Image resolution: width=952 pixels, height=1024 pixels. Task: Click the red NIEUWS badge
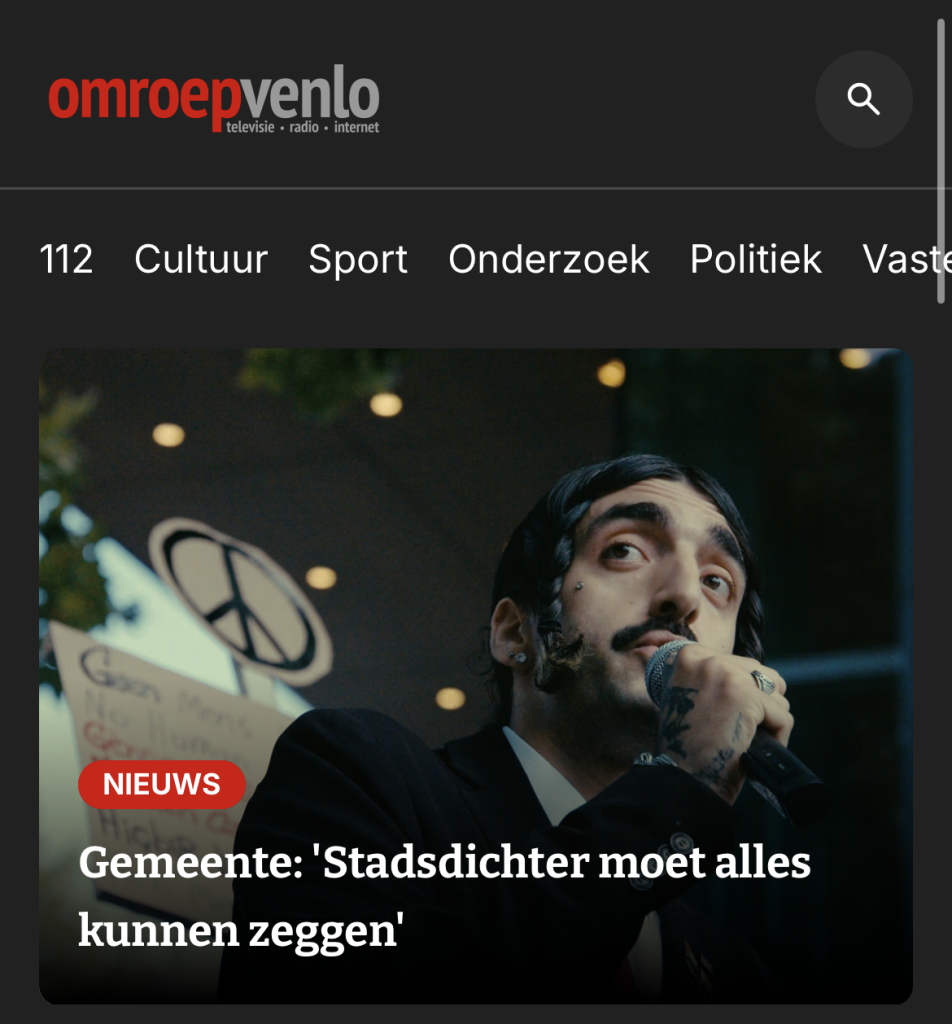162,784
